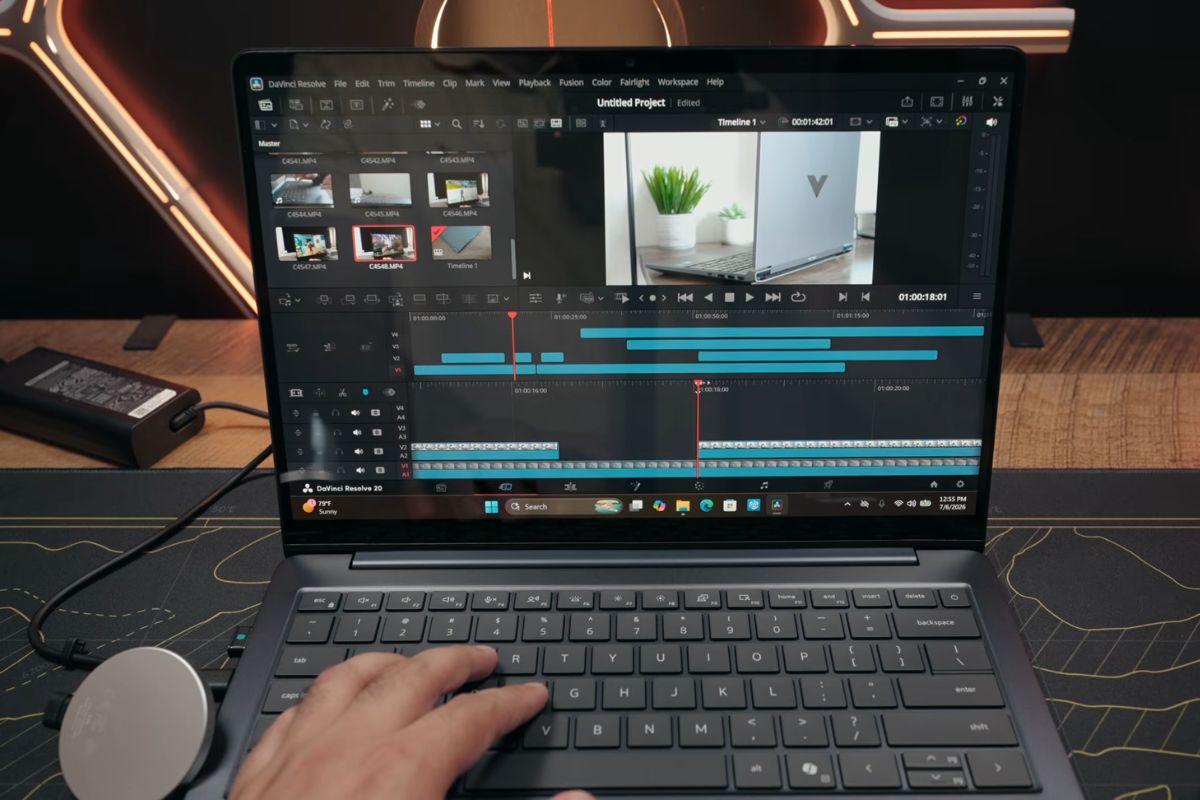1200x800 pixels.
Task: Mute the V2/A2 track speaker
Action: coord(357,451)
